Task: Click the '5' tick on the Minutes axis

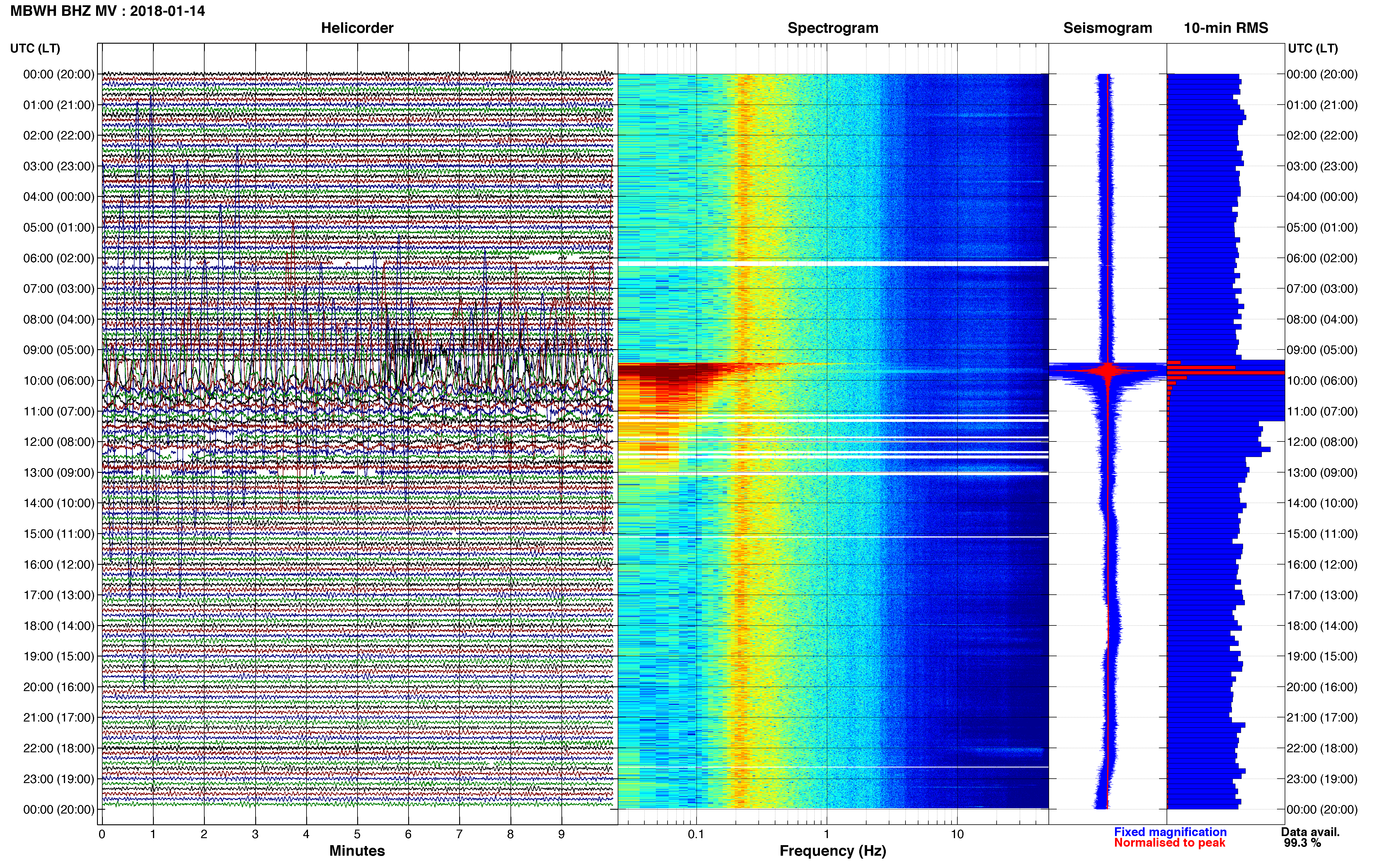Action: [357, 834]
